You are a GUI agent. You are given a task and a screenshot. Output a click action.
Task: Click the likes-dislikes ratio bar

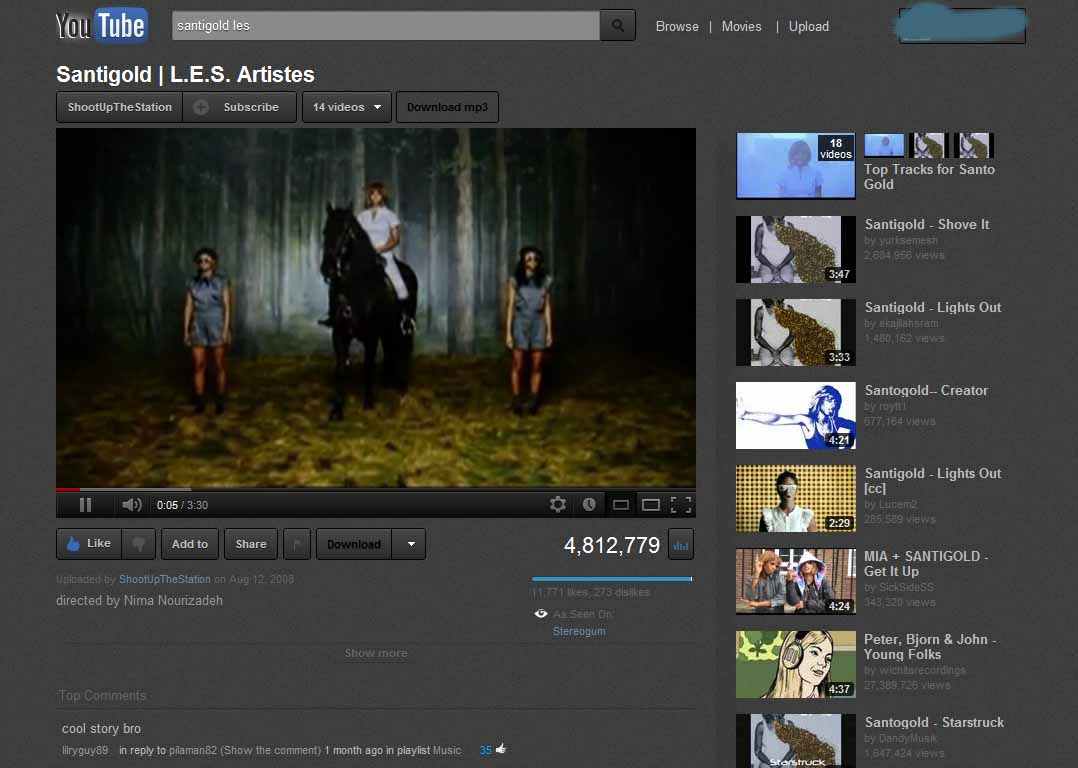[612, 579]
